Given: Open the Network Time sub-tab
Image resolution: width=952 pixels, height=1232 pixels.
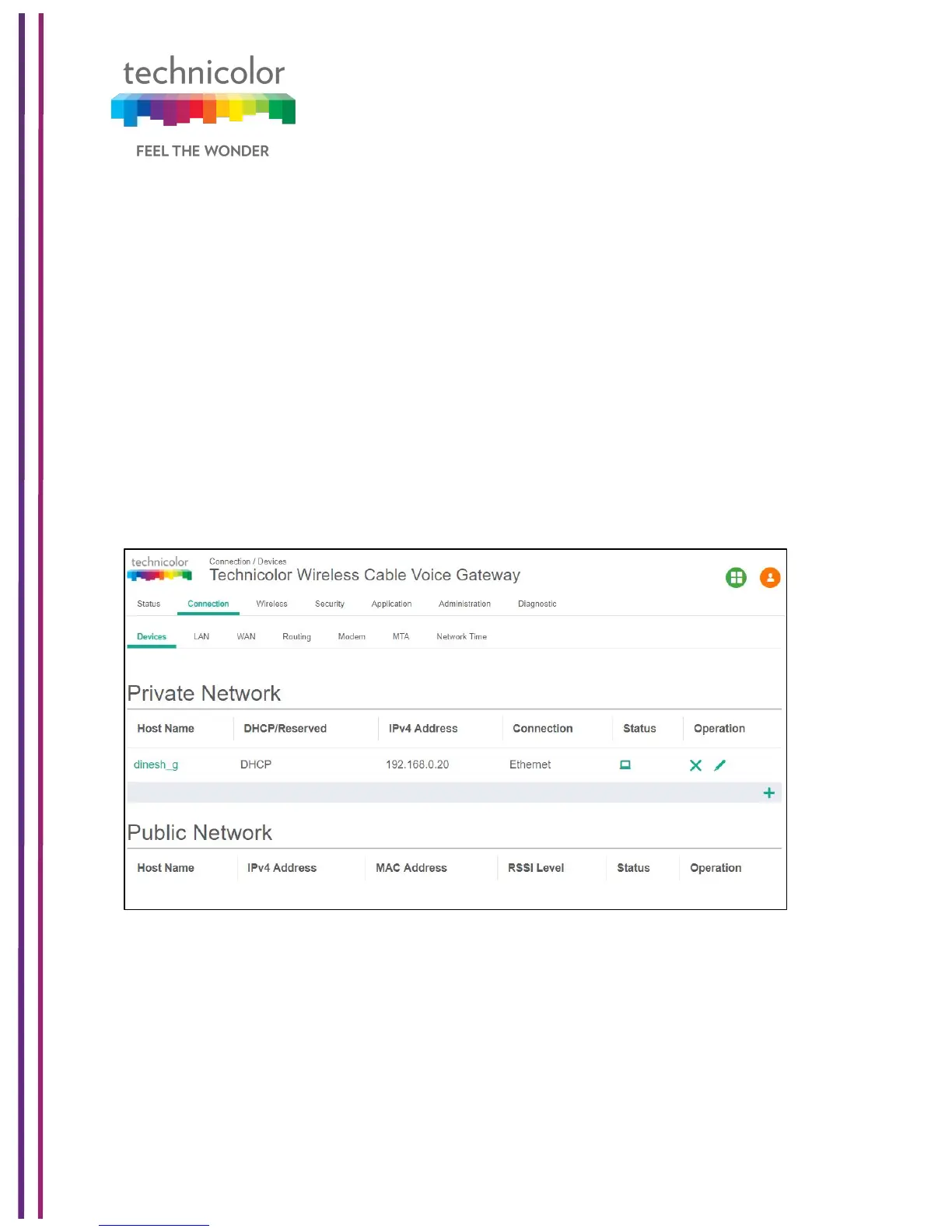Looking at the screenshot, I should click(461, 636).
